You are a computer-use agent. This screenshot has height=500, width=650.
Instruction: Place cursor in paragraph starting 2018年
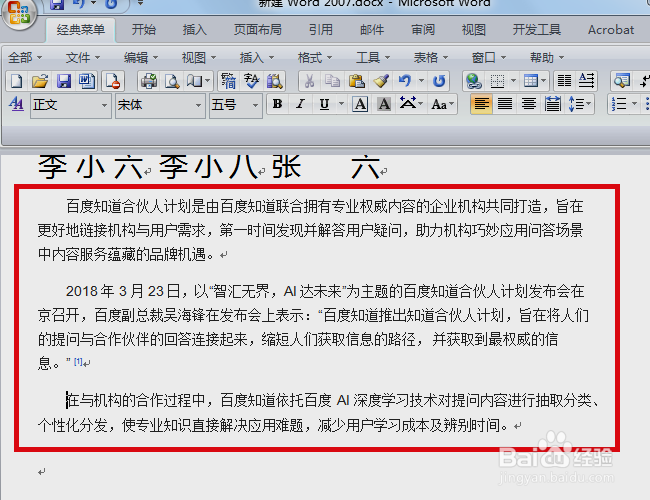coord(311,327)
